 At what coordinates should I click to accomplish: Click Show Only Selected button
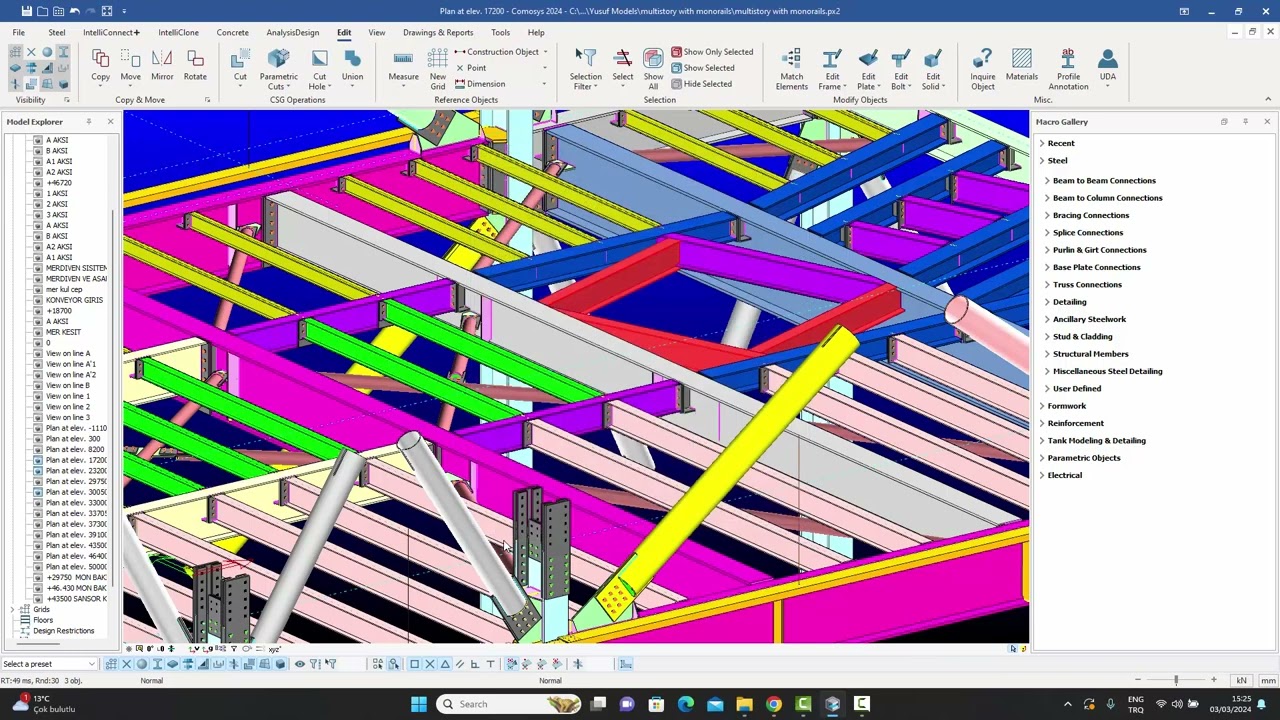712,52
